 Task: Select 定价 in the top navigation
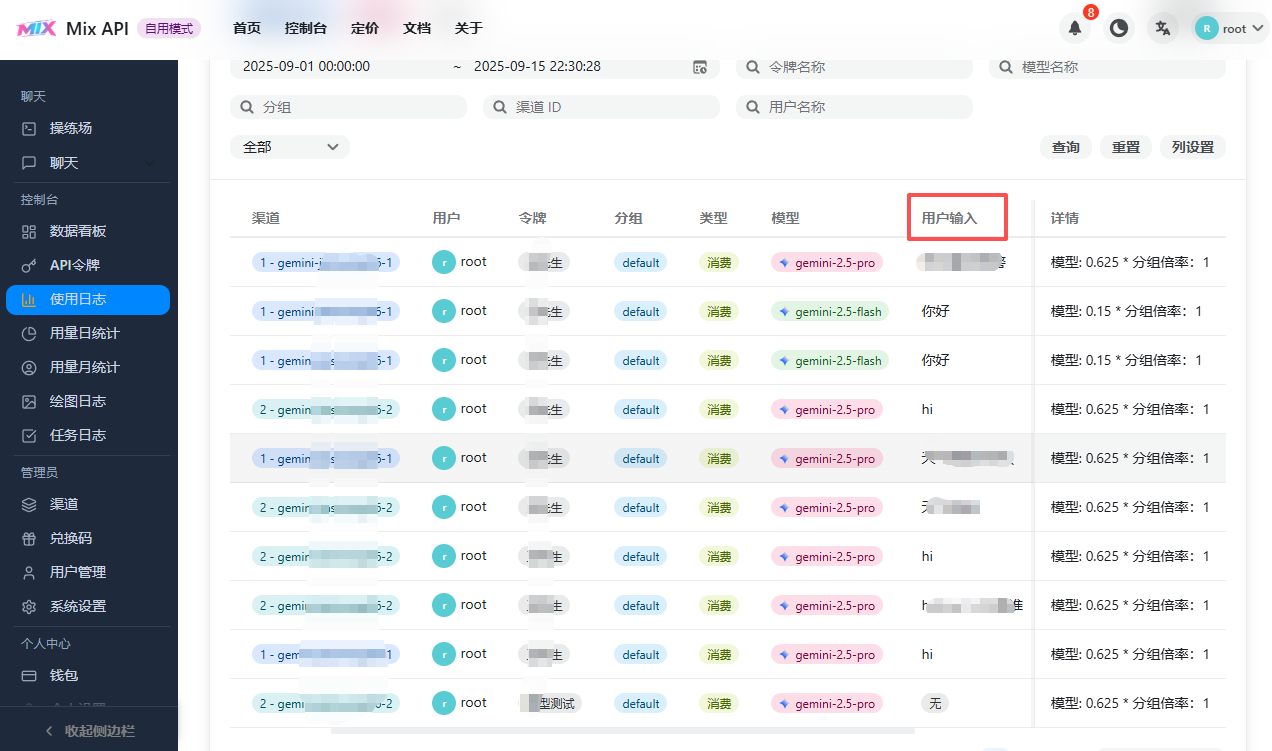(365, 28)
